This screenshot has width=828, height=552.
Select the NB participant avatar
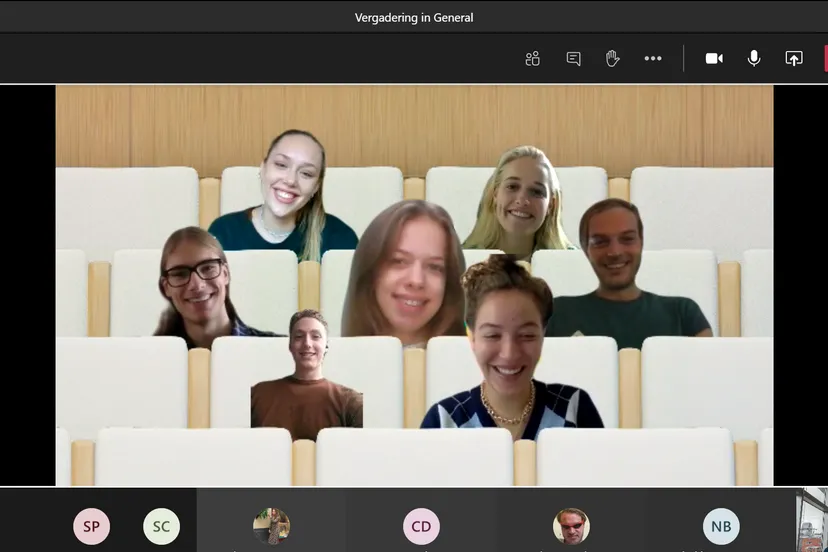coord(721,526)
